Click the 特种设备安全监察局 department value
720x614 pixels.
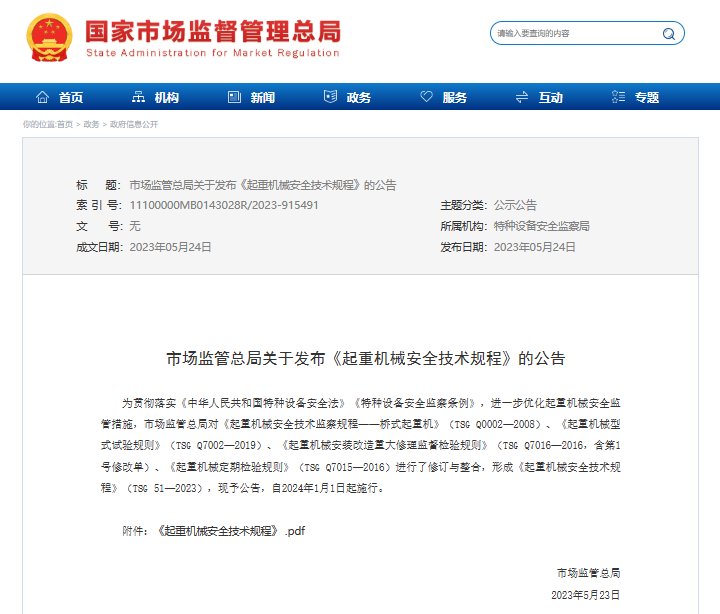coord(541,226)
